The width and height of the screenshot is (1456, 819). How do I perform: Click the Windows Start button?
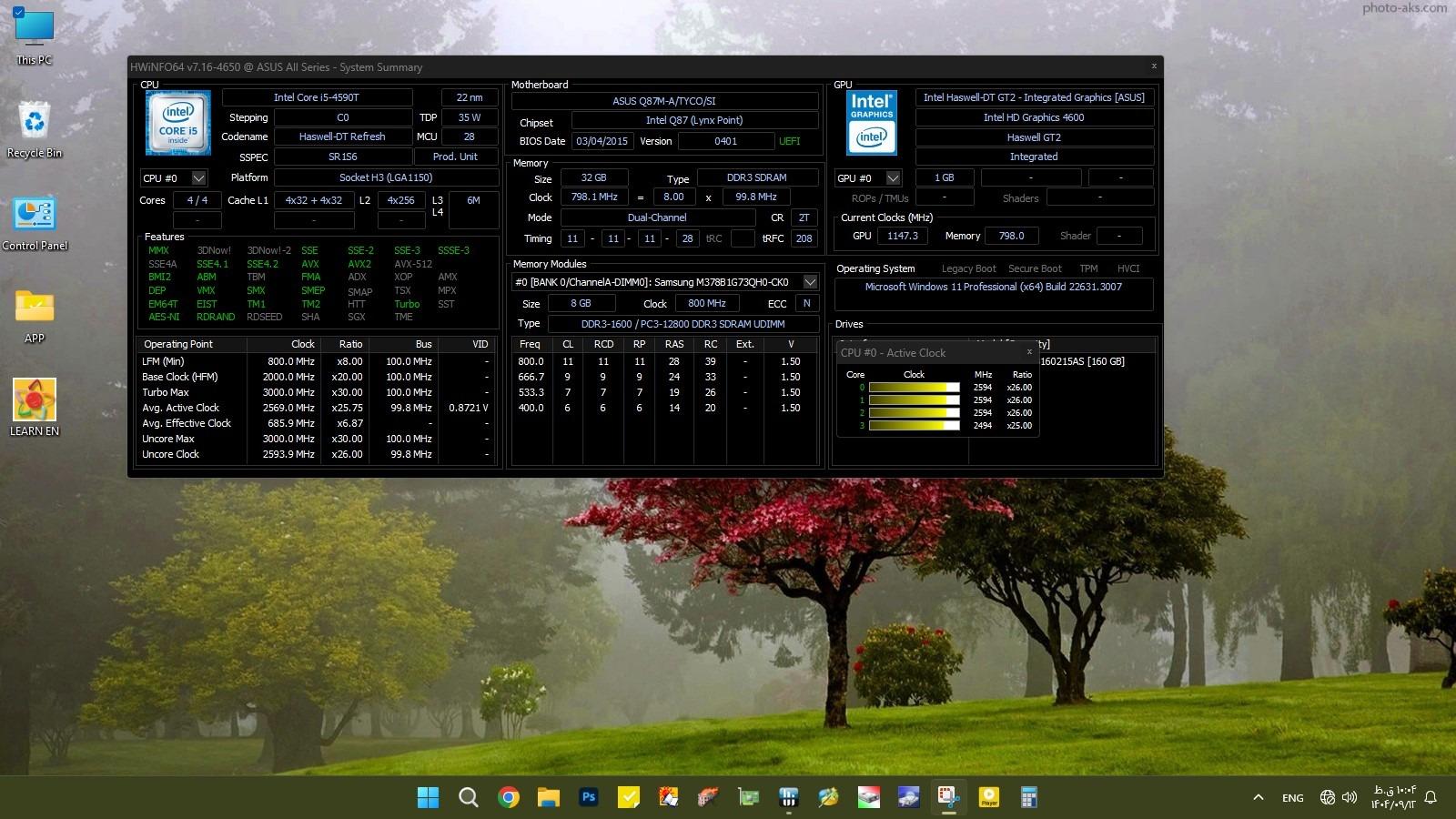coord(428,797)
